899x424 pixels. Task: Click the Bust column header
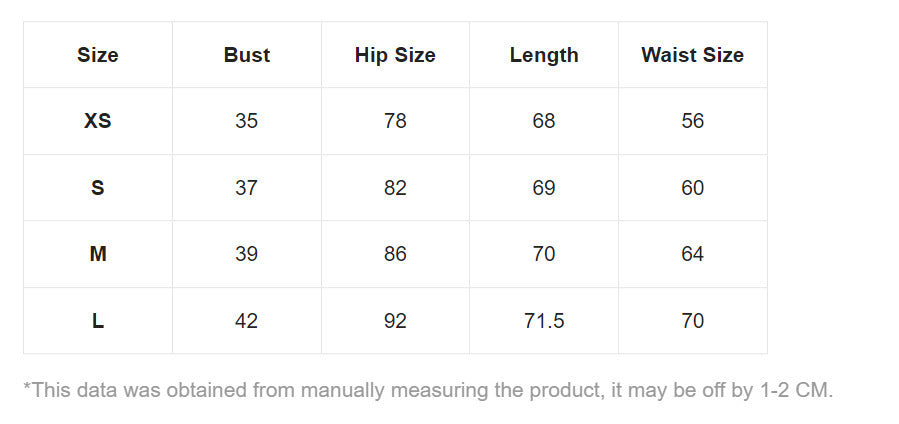247,55
